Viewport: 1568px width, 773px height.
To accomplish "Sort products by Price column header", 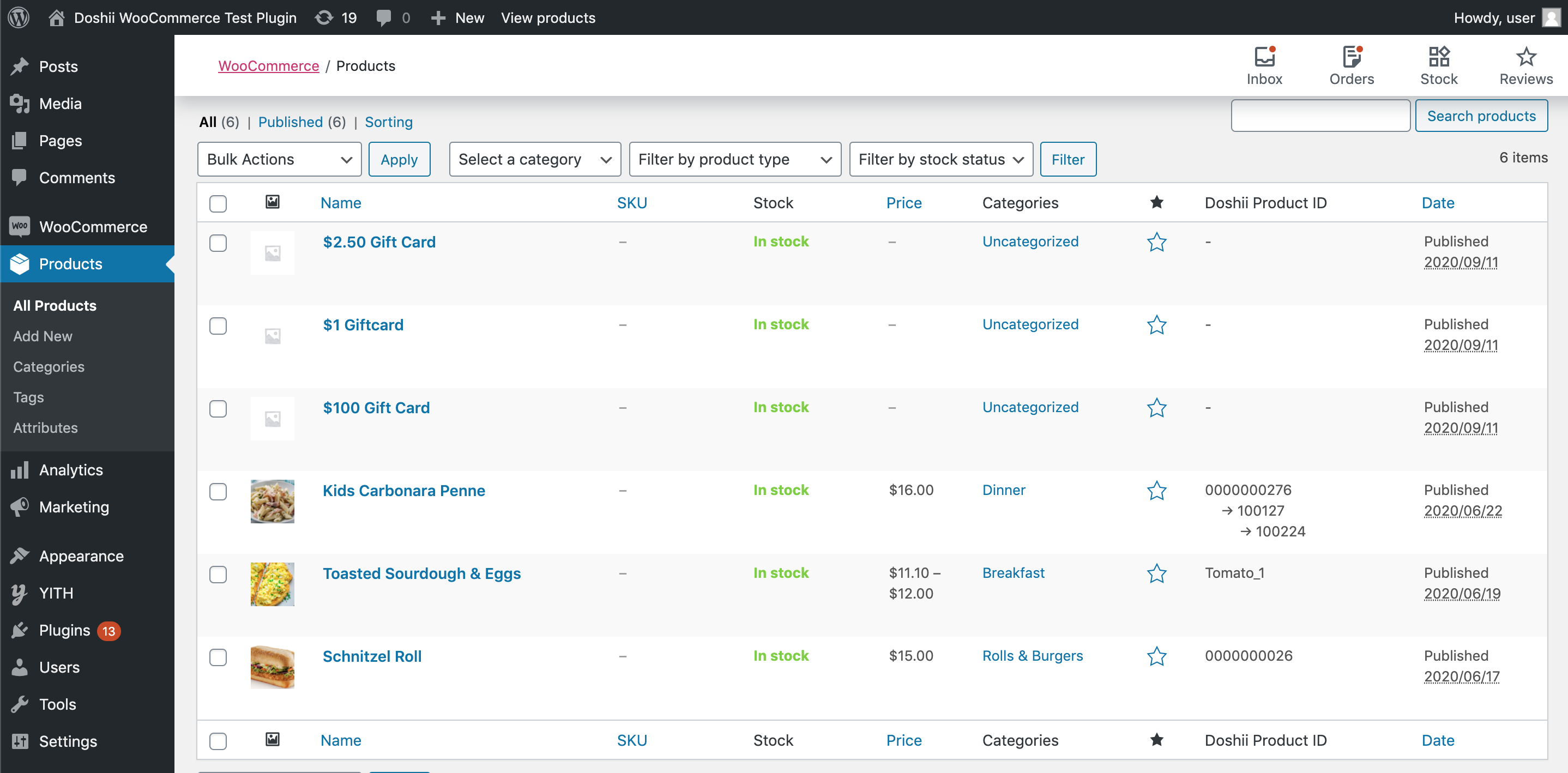I will pyautogui.click(x=904, y=203).
